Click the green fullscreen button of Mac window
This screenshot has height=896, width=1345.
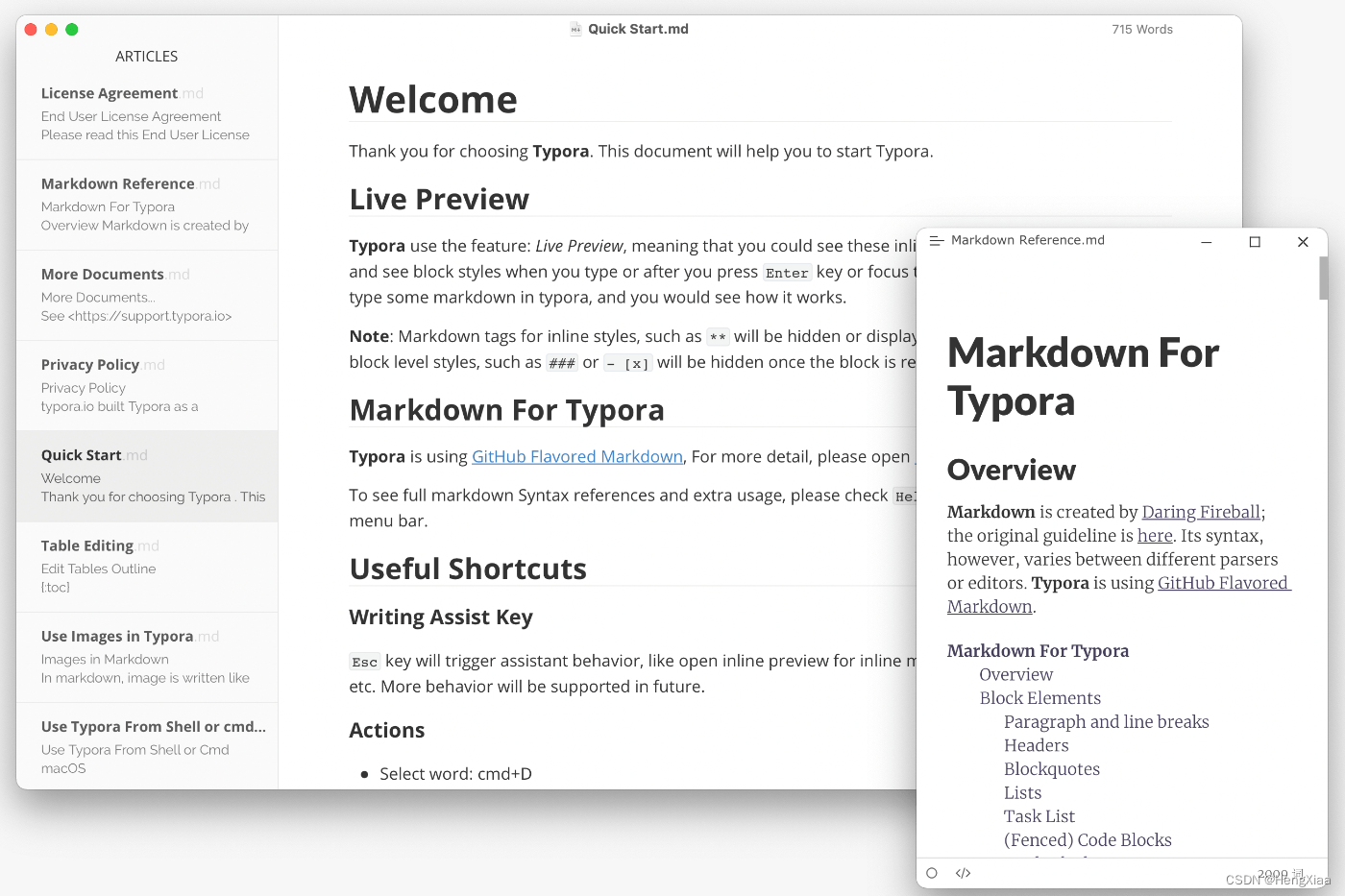click(71, 30)
